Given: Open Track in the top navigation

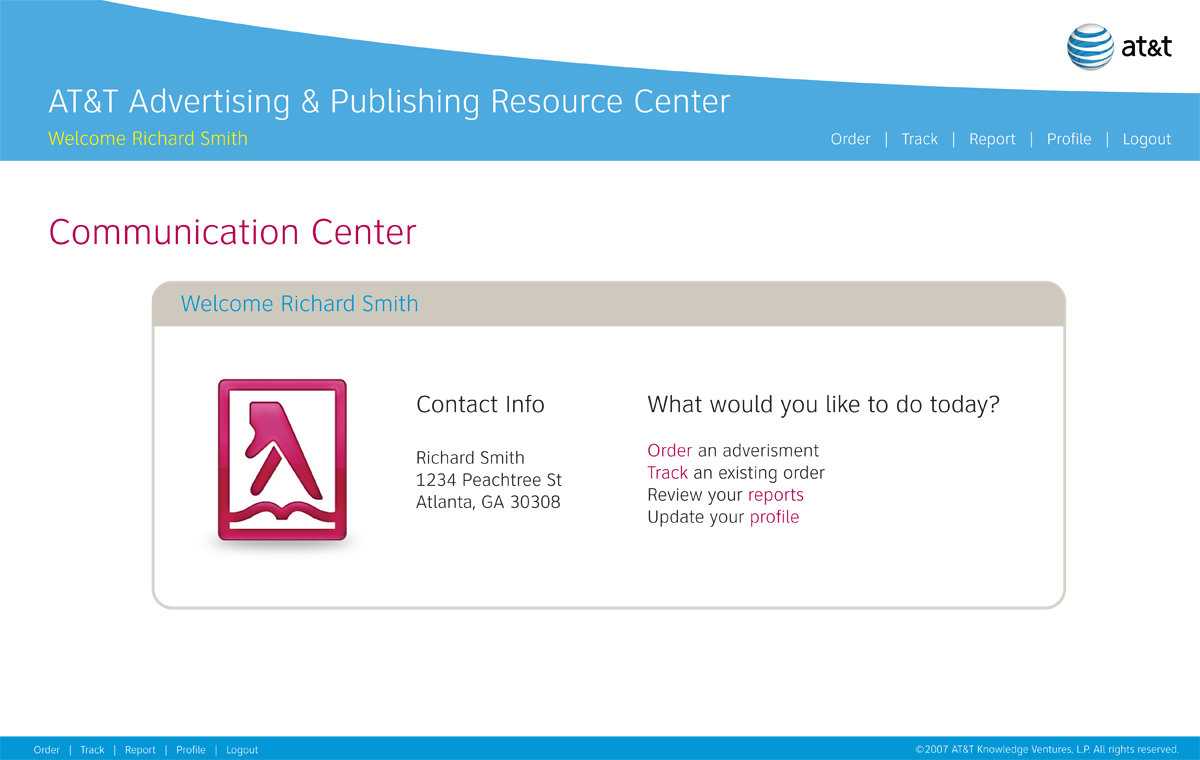Looking at the screenshot, I should point(919,139).
